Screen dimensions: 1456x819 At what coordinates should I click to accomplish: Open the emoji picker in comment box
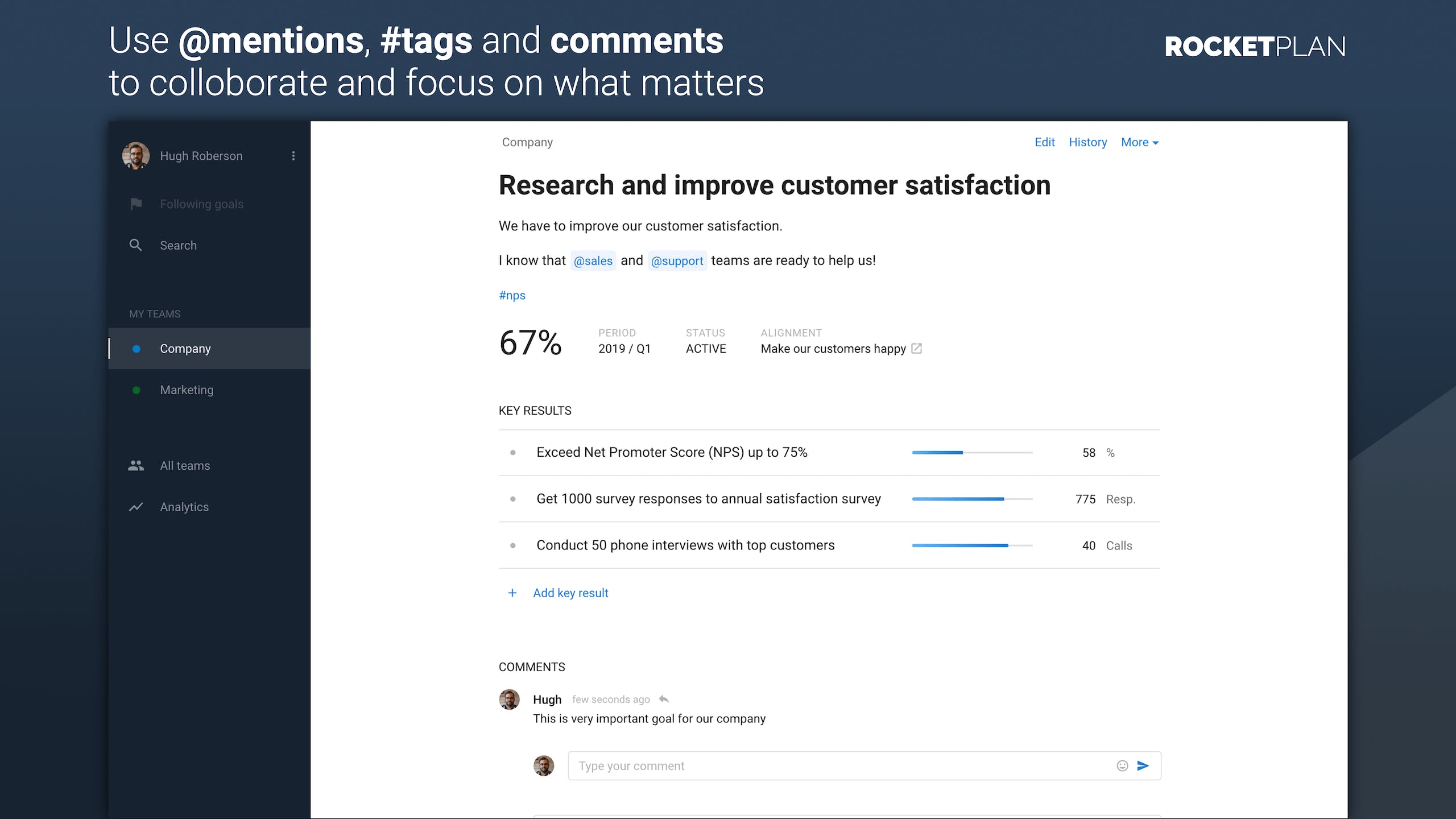pos(1122,766)
